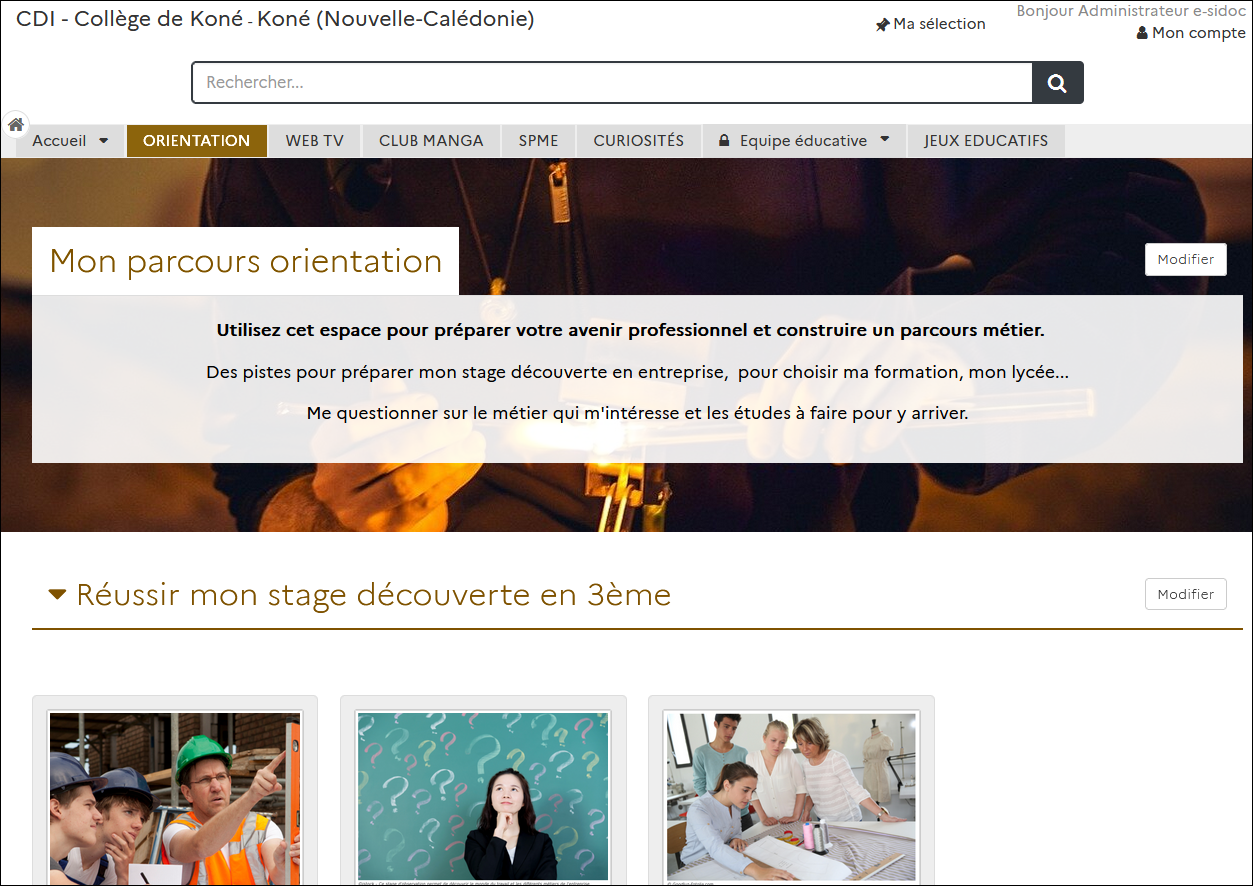The height and width of the screenshot is (886, 1253).
Task: Click the user icon beside Mon compte
Action: pos(1142,33)
